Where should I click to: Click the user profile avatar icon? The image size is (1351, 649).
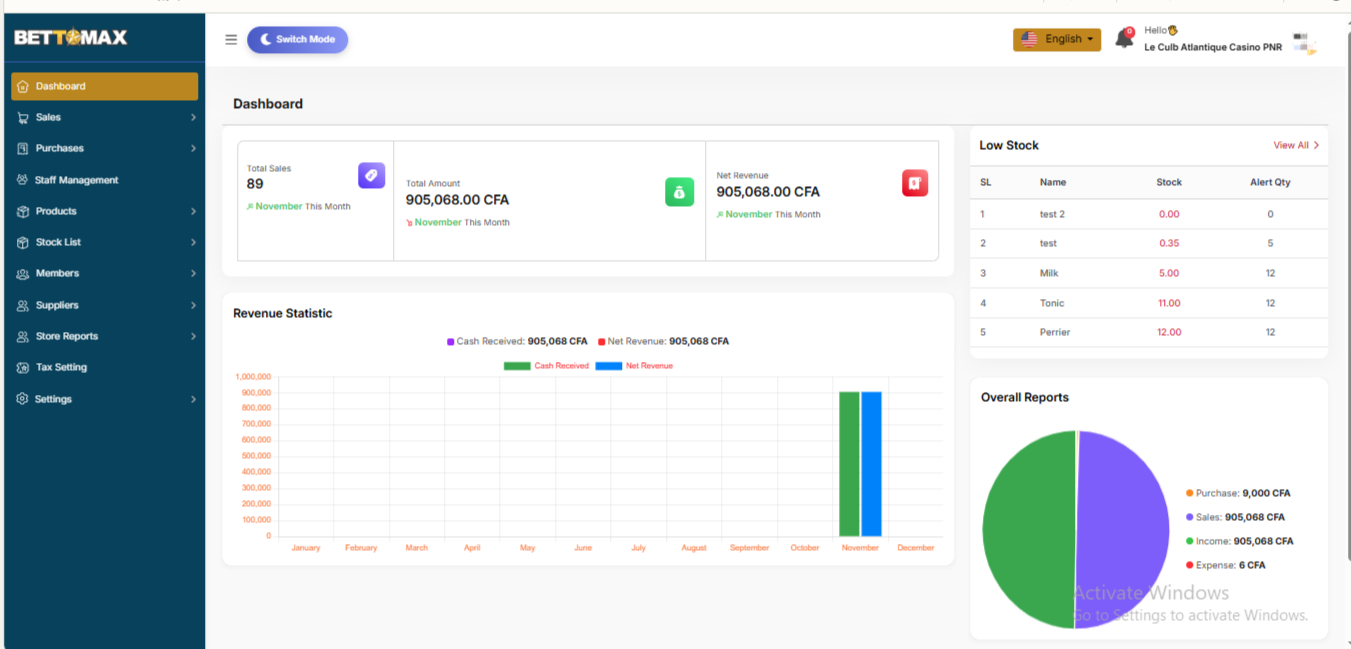pyautogui.click(x=1303, y=43)
